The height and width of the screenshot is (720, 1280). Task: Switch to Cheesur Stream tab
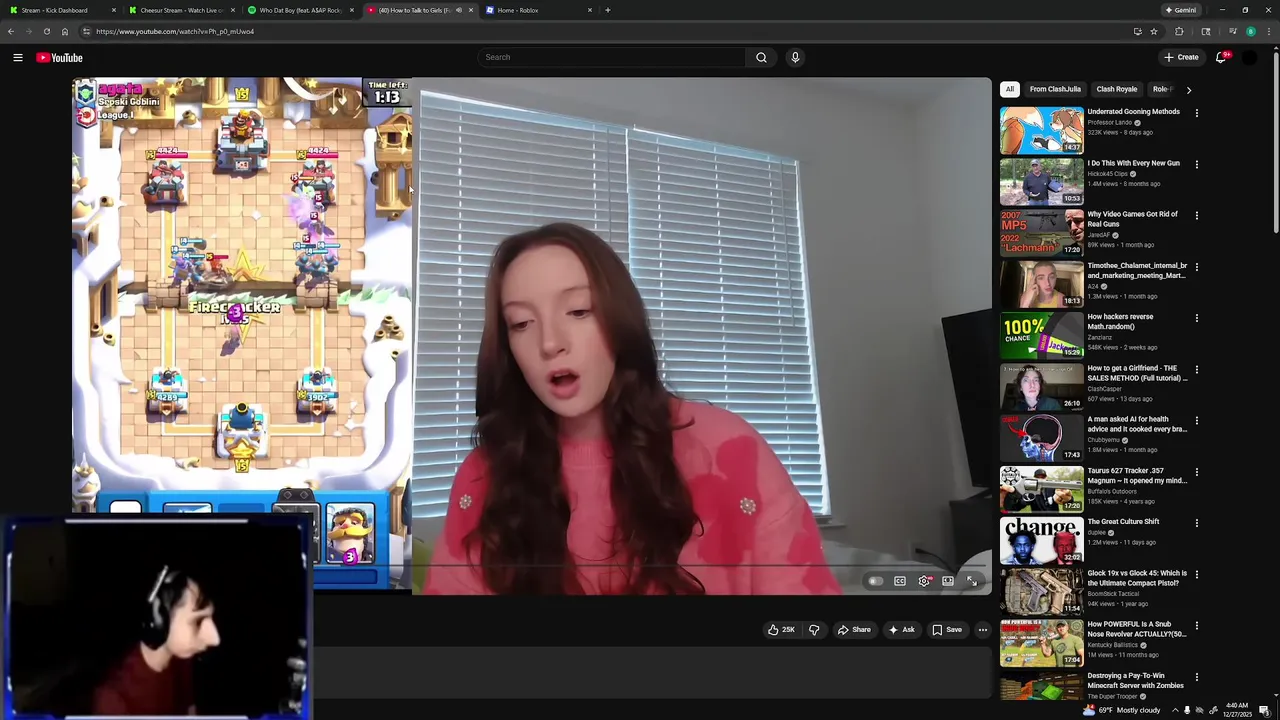[181, 10]
